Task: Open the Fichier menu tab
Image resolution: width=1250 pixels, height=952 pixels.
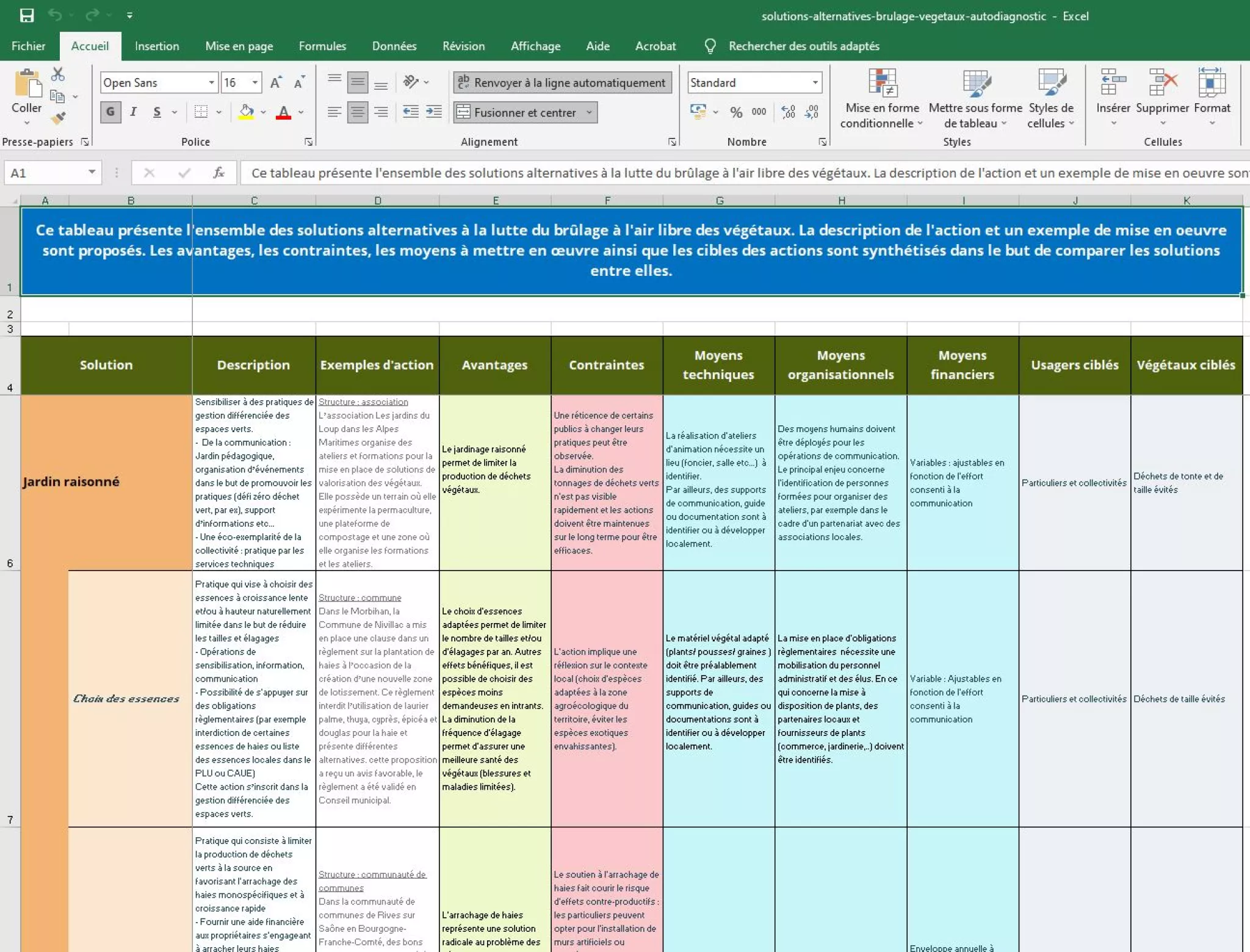Action: [x=28, y=46]
